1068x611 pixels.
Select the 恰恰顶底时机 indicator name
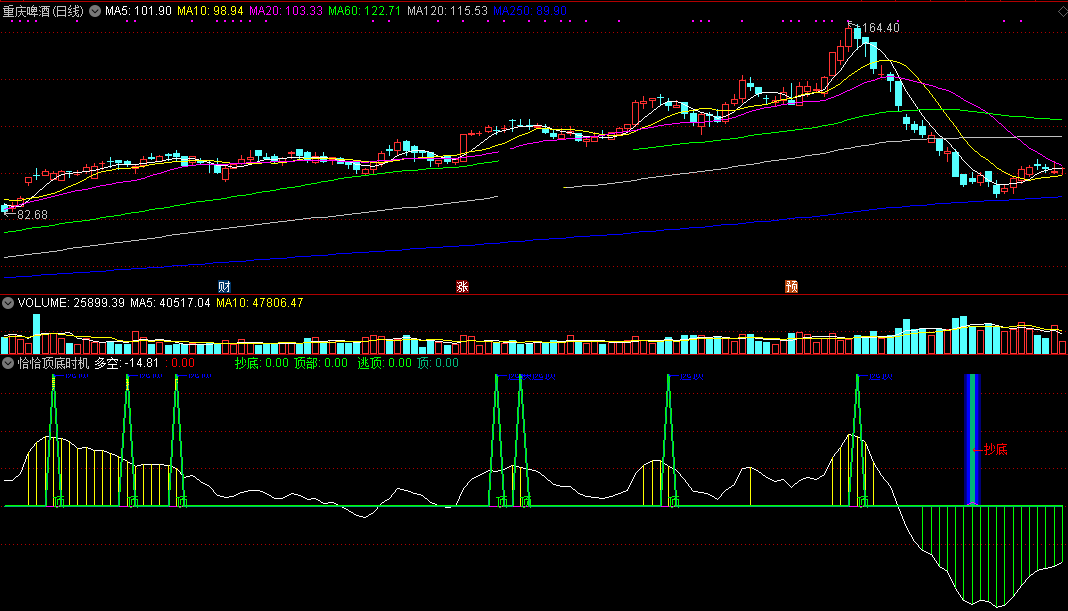click(53, 363)
